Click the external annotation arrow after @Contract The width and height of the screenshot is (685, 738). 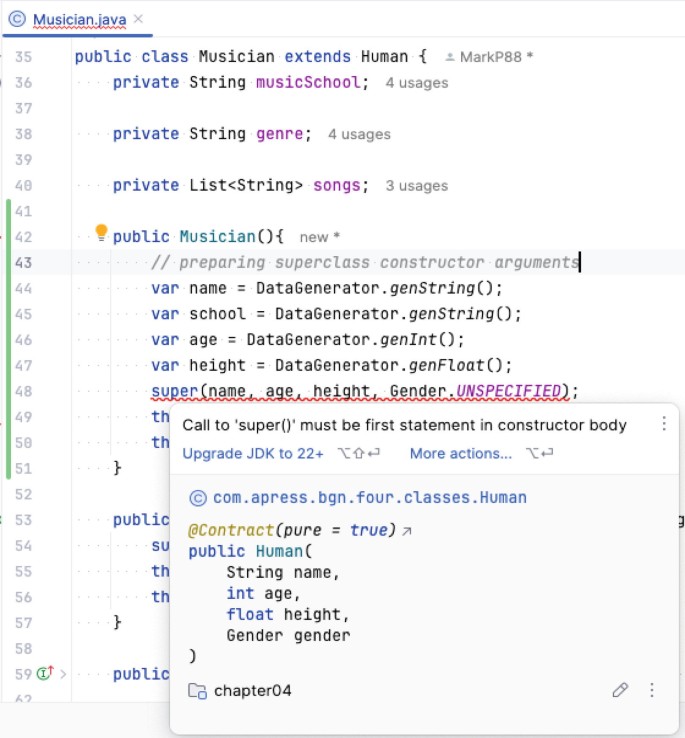click(x=406, y=531)
